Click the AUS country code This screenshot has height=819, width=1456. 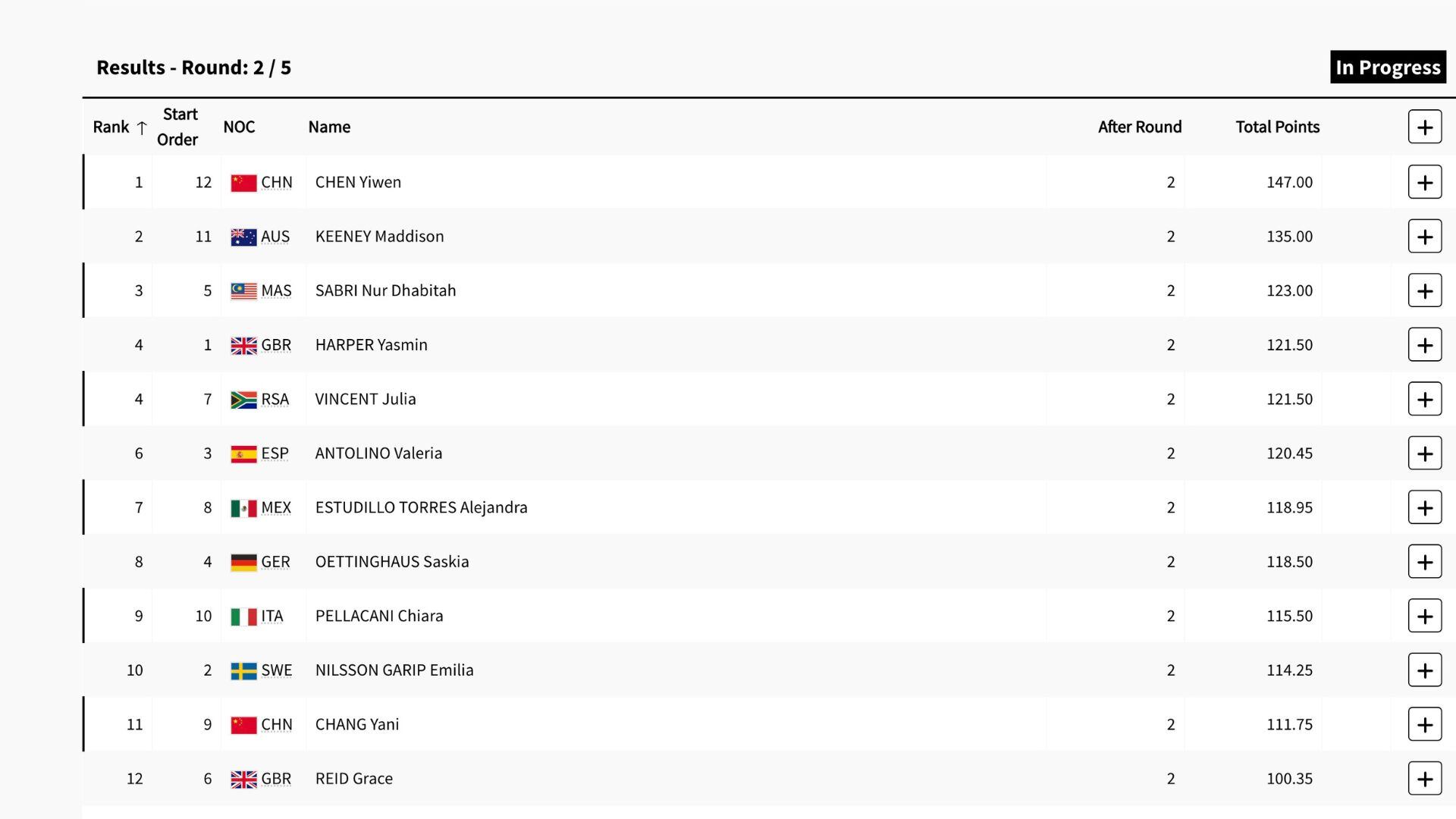click(x=275, y=237)
